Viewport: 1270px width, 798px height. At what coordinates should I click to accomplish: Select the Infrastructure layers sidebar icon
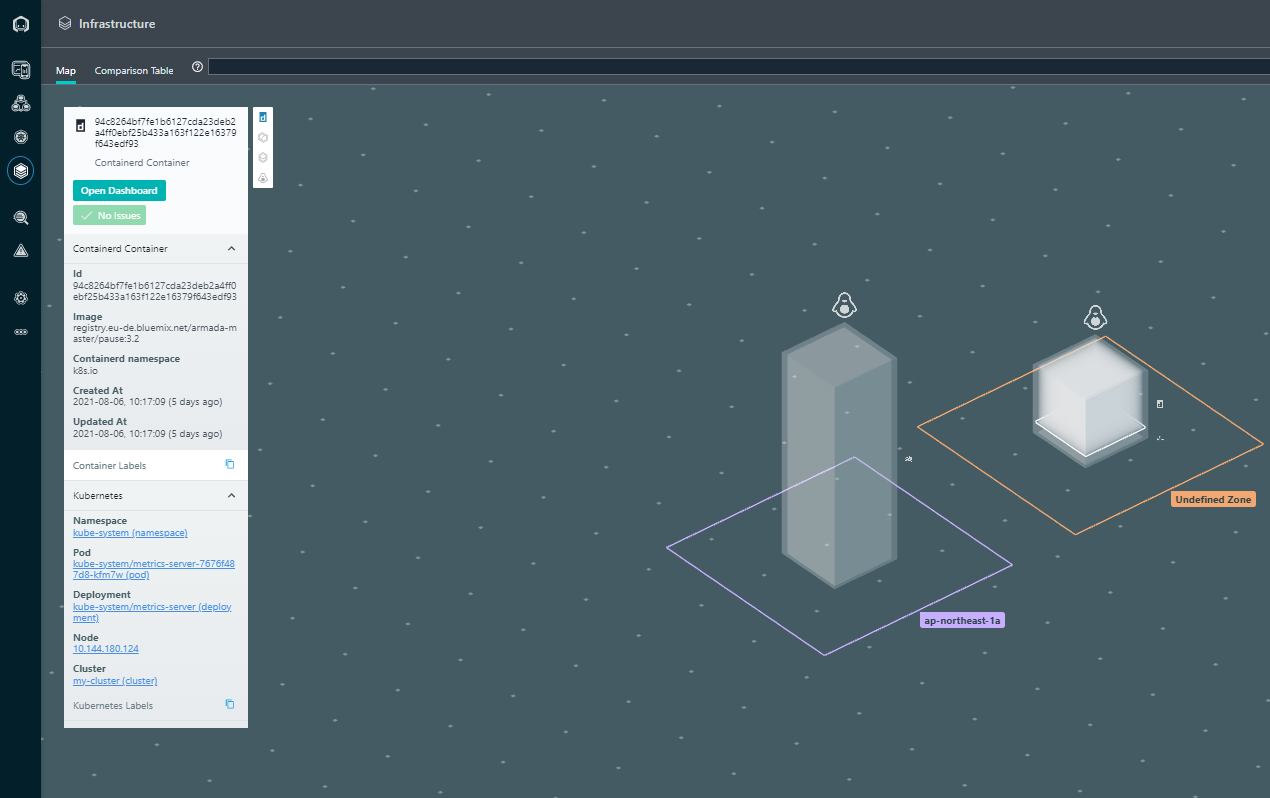click(21, 171)
